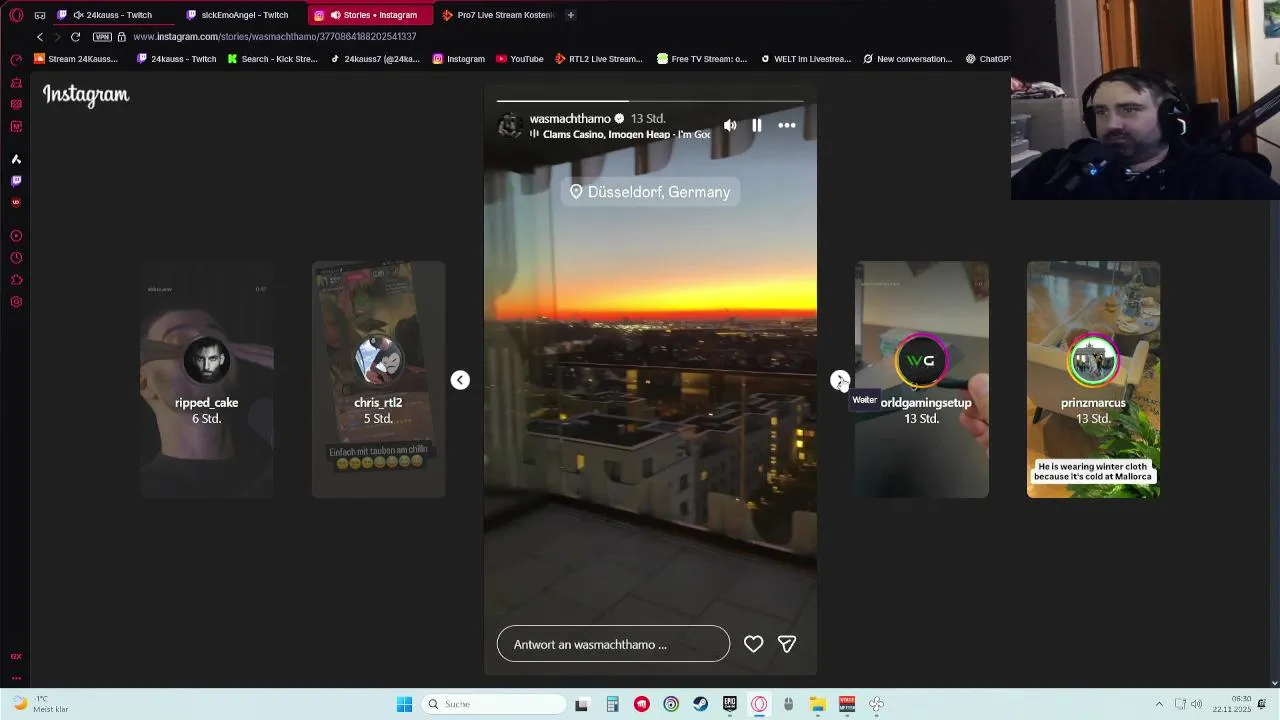The width and height of the screenshot is (1280, 720).
Task: Share story via paper plane icon
Action: (787, 645)
